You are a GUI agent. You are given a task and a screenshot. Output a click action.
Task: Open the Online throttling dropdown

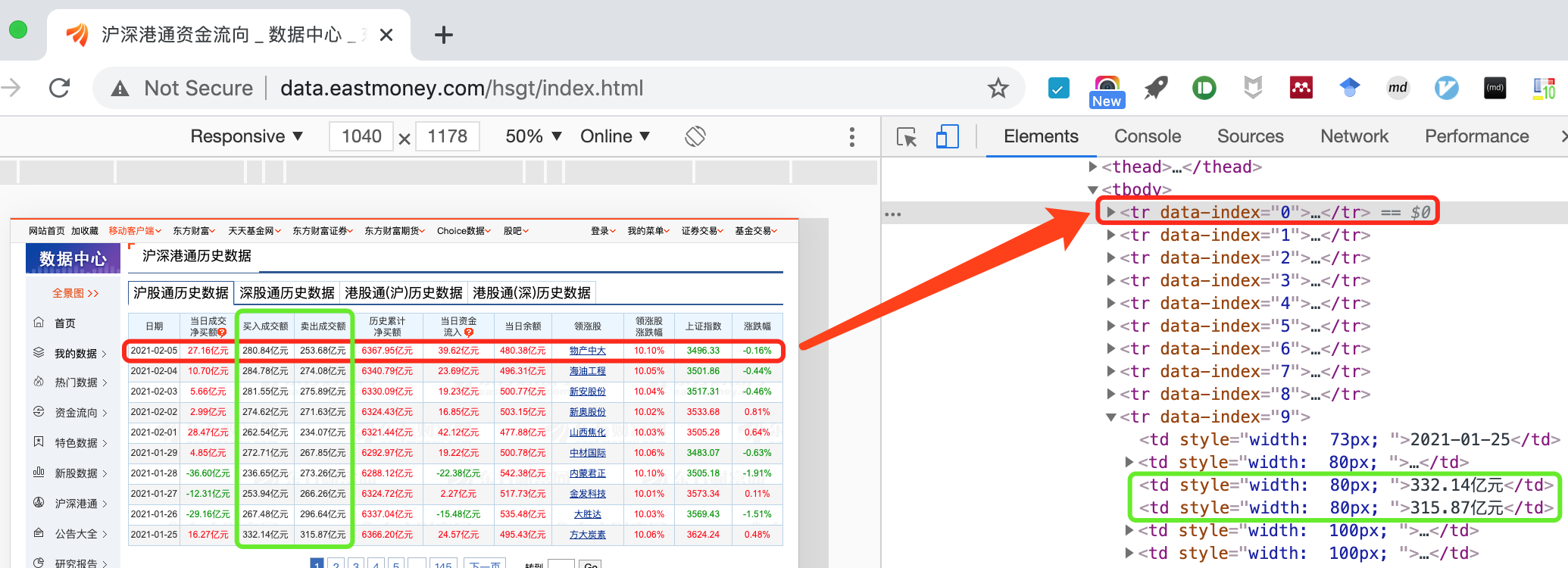[614, 136]
